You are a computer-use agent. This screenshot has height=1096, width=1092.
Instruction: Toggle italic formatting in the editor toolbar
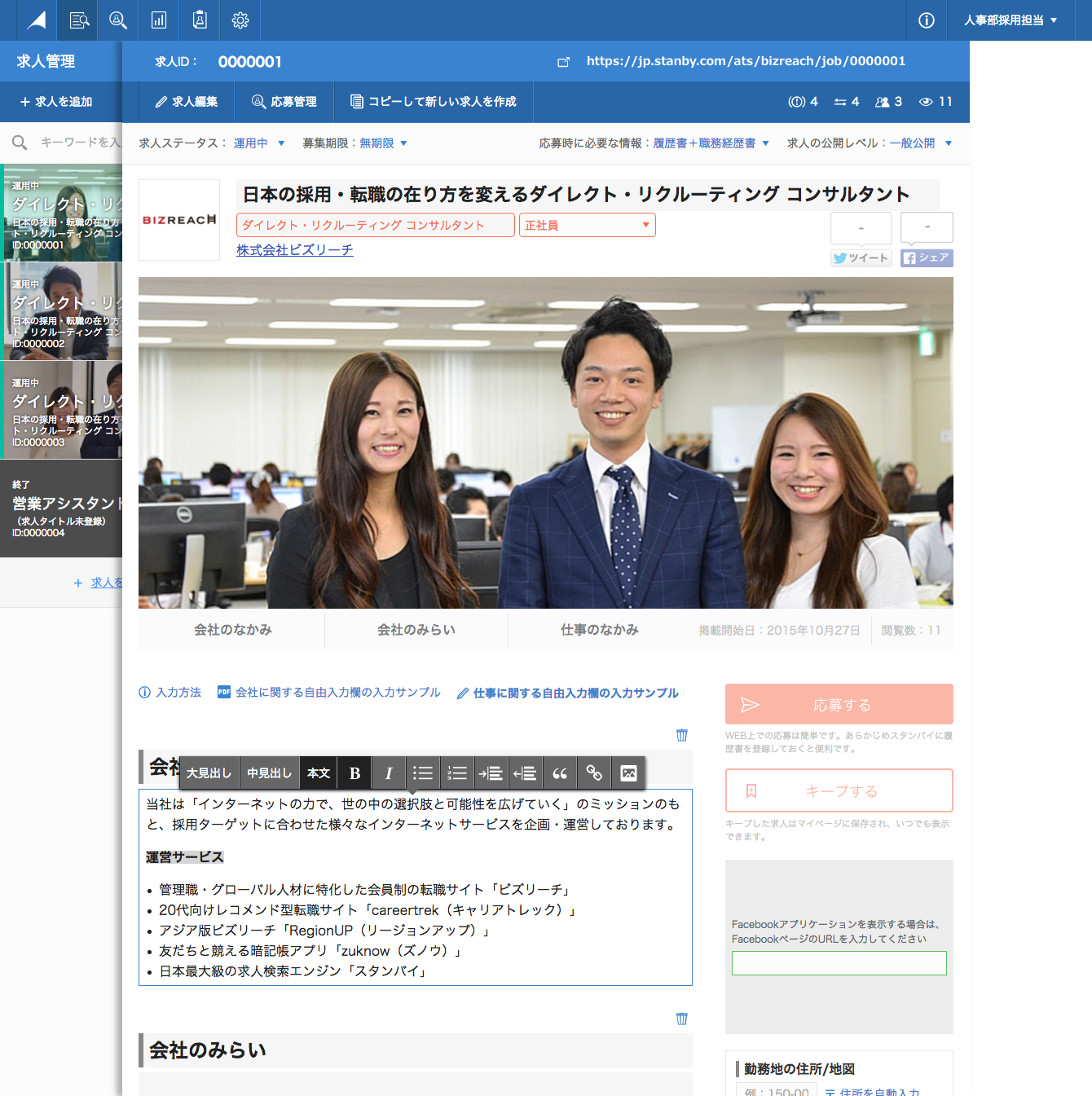389,773
